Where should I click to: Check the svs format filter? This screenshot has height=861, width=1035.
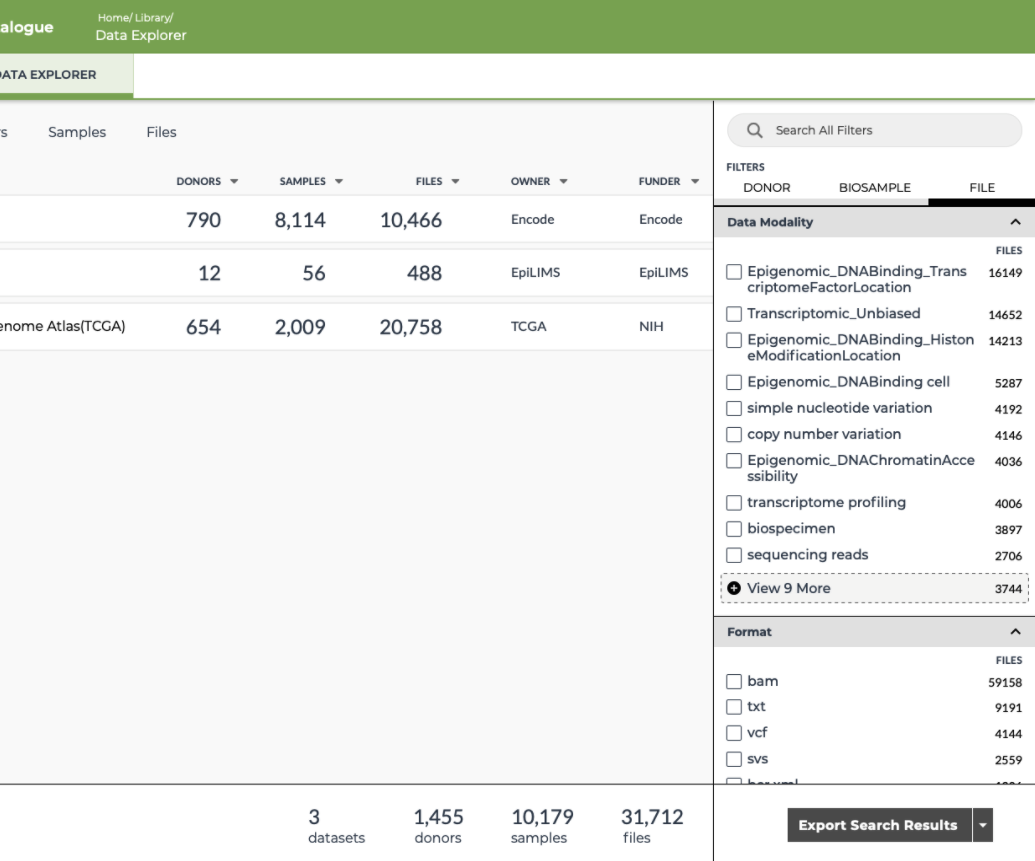coord(734,759)
